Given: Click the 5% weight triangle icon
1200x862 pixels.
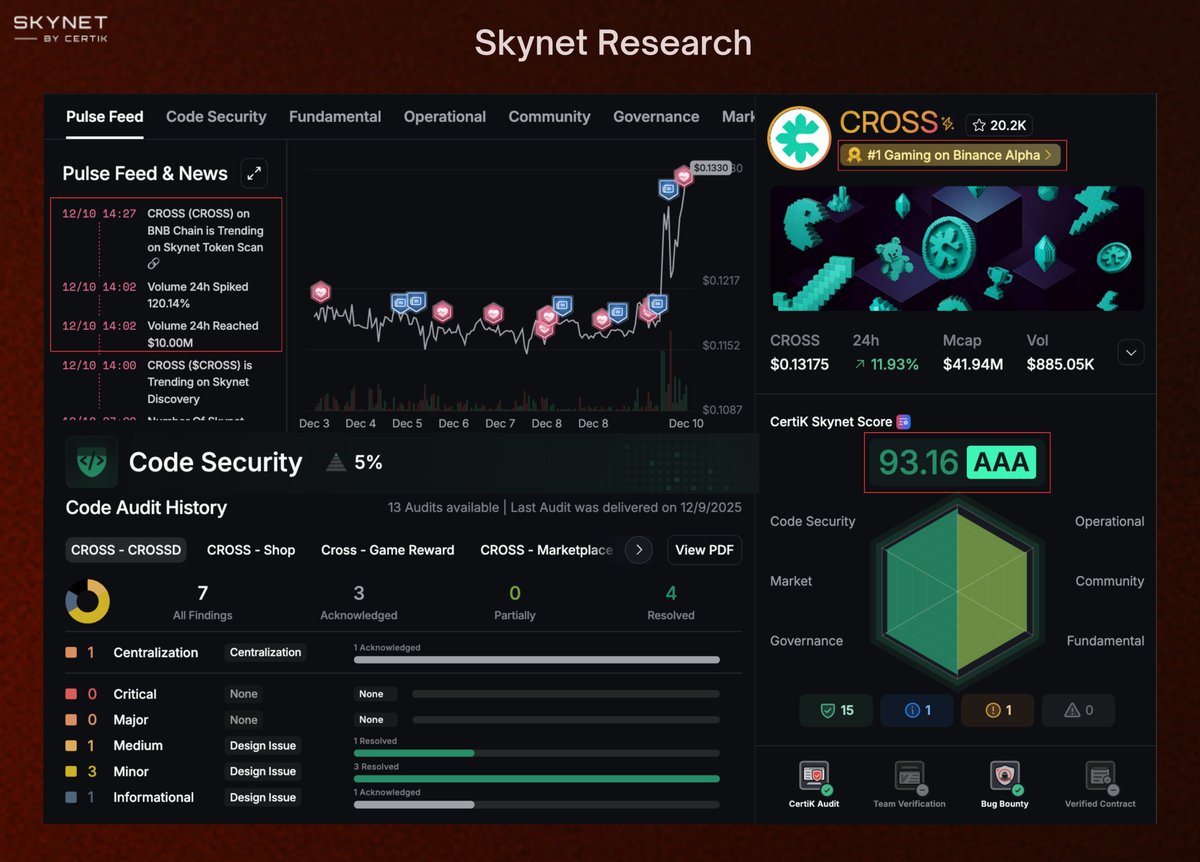Looking at the screenshot, I should (x=337, y=462).
